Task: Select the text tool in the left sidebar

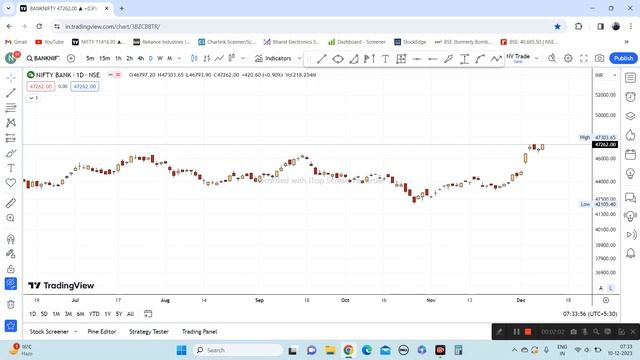Action: coord(11,168)
